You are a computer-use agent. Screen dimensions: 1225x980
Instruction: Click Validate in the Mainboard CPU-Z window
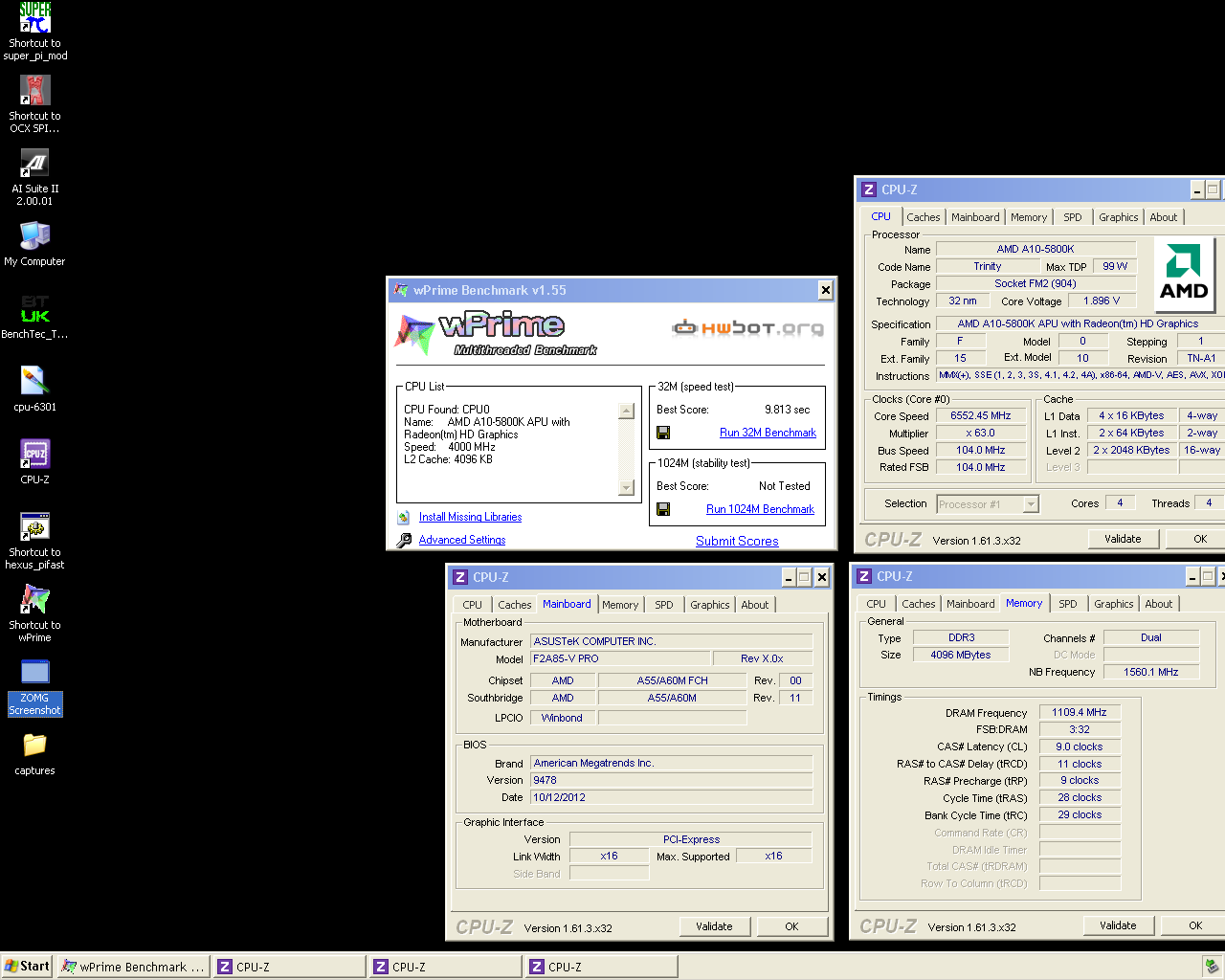pos(714,926)
